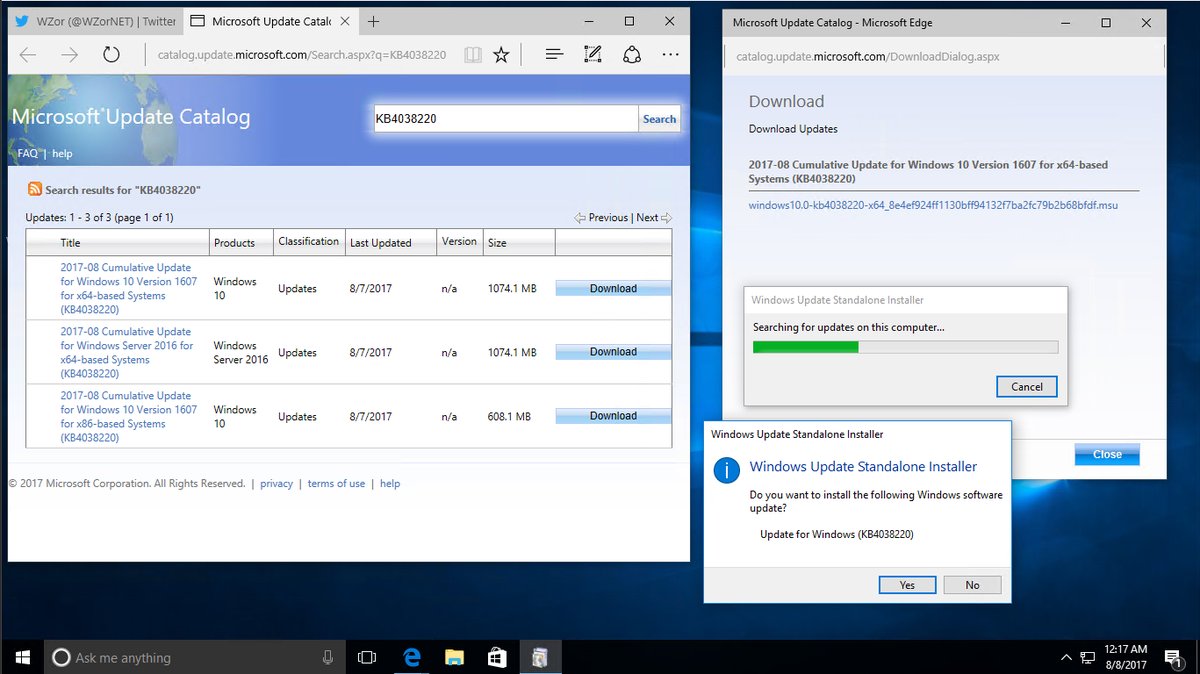Viewport: 1200px width, 674px height.
Task: Show hidden system tray icons
Action: coord(1067,658)
